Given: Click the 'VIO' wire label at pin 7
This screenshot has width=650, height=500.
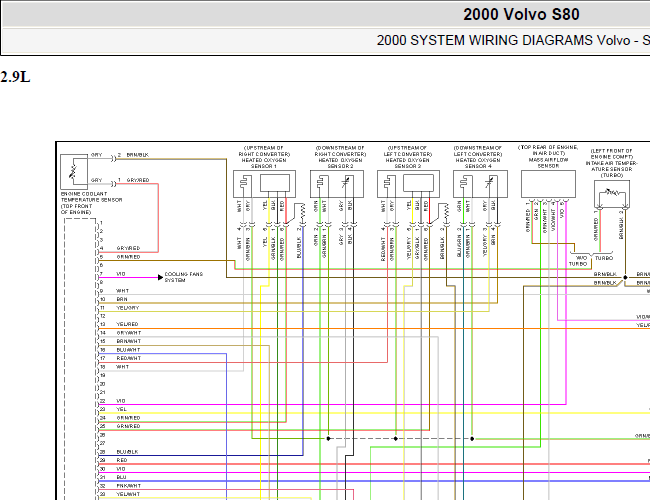Looking at the screenshot, I should tap(121, 274).
